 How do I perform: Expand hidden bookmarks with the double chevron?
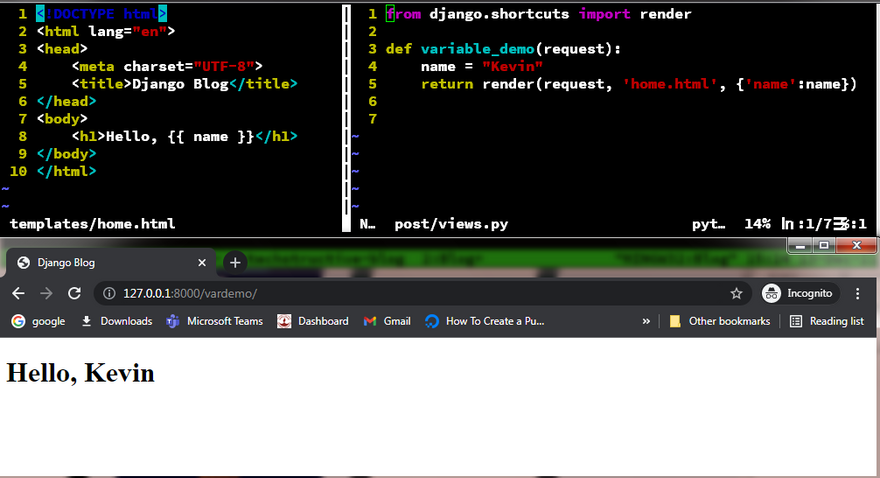click(x=646, y=321)
